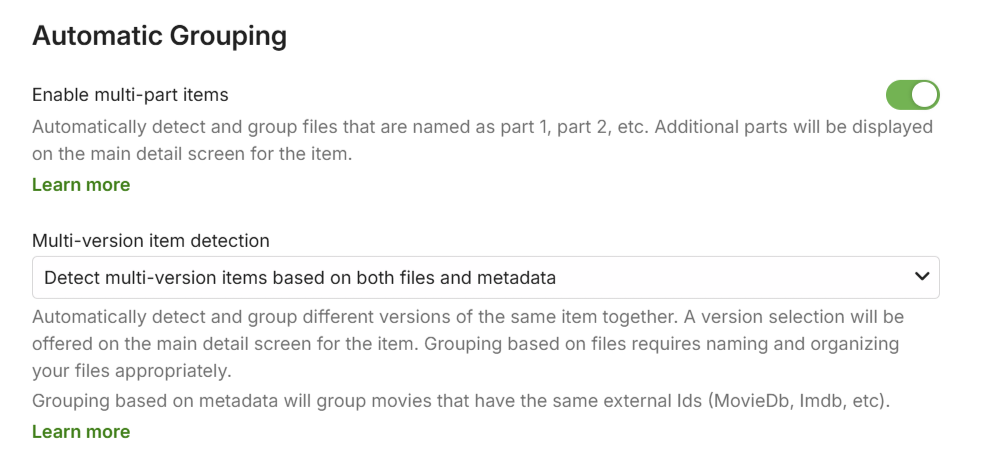Screen dimensions: 984x466
Task: Click the "Multi-version item detection" label
Action: point(151,240)
